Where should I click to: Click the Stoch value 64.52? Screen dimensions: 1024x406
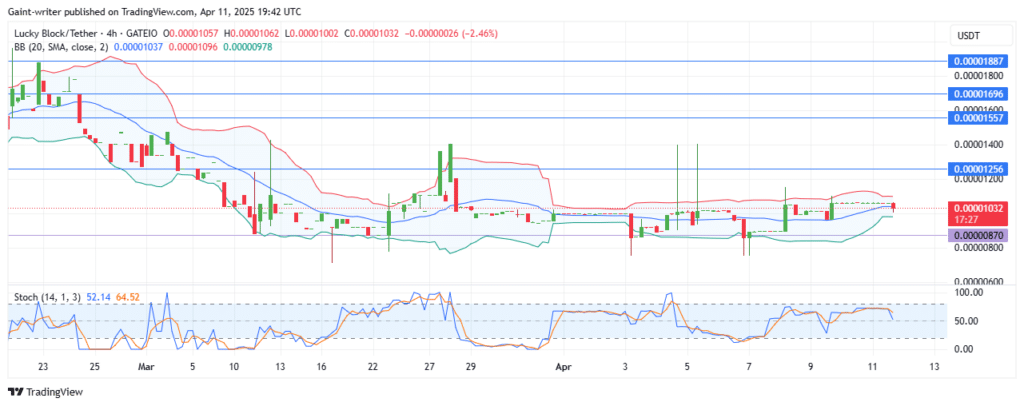[128, 297]
